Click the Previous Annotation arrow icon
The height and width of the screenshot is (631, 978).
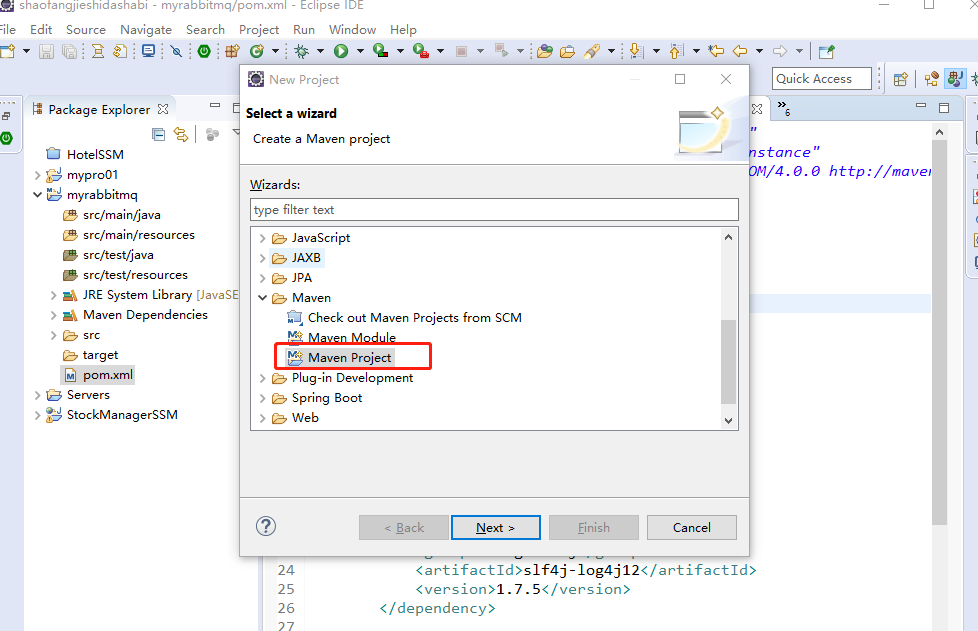(x=675, y=51)
